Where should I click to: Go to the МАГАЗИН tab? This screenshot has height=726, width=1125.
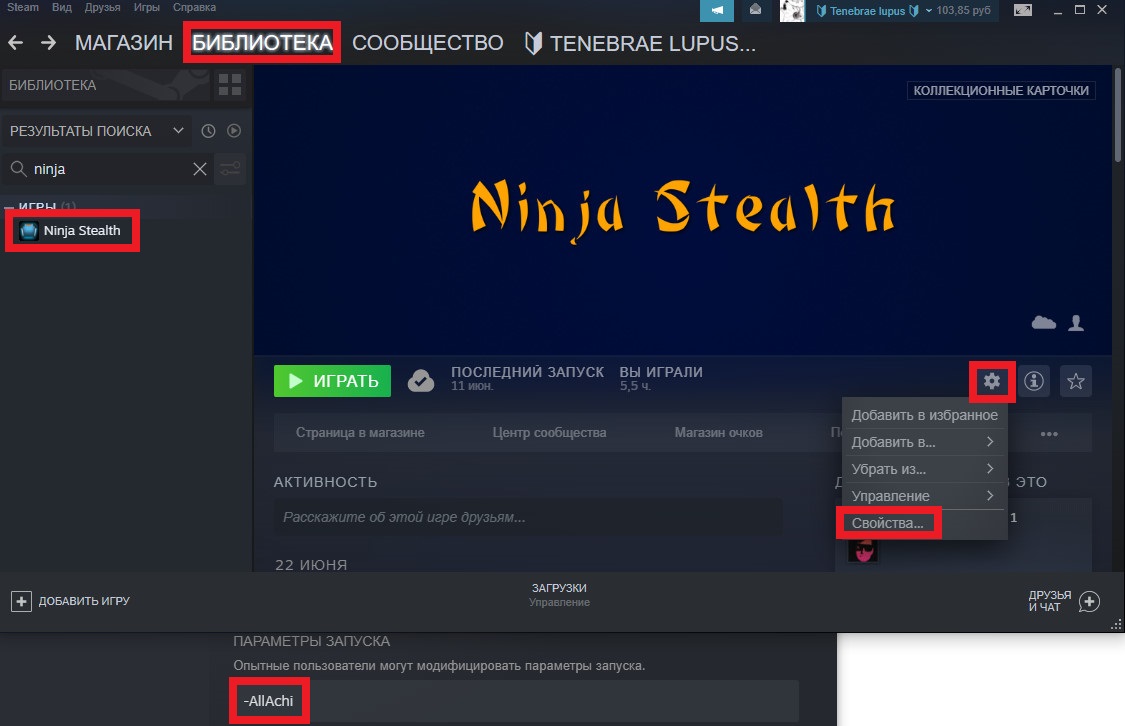[x=123, y=43]
